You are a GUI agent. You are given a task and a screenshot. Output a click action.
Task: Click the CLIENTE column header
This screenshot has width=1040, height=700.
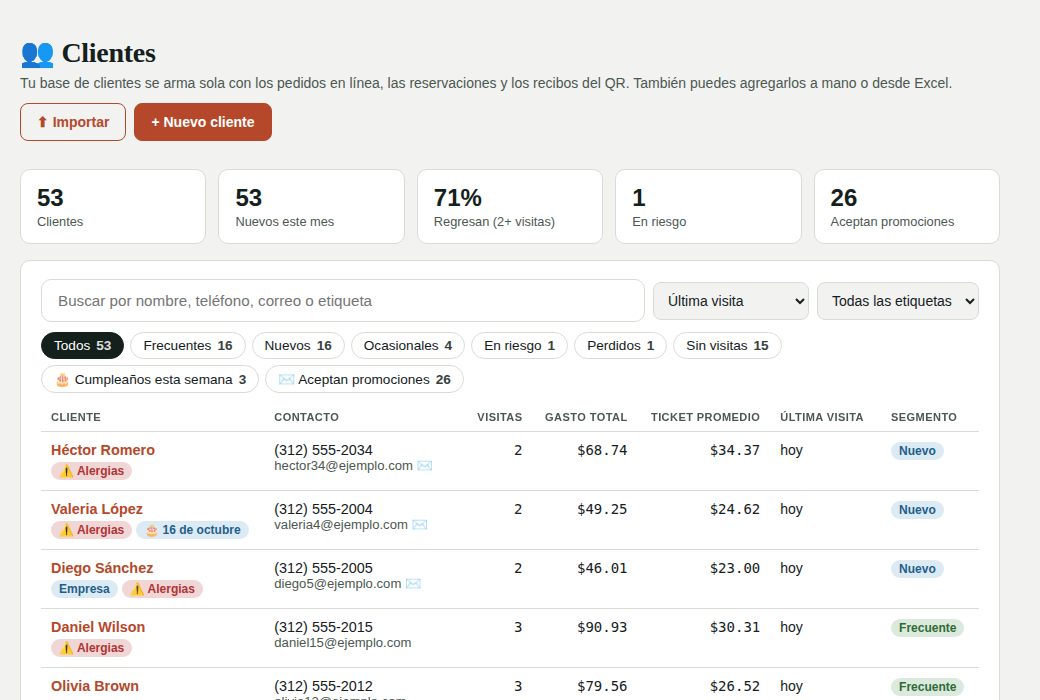[76, 417]
